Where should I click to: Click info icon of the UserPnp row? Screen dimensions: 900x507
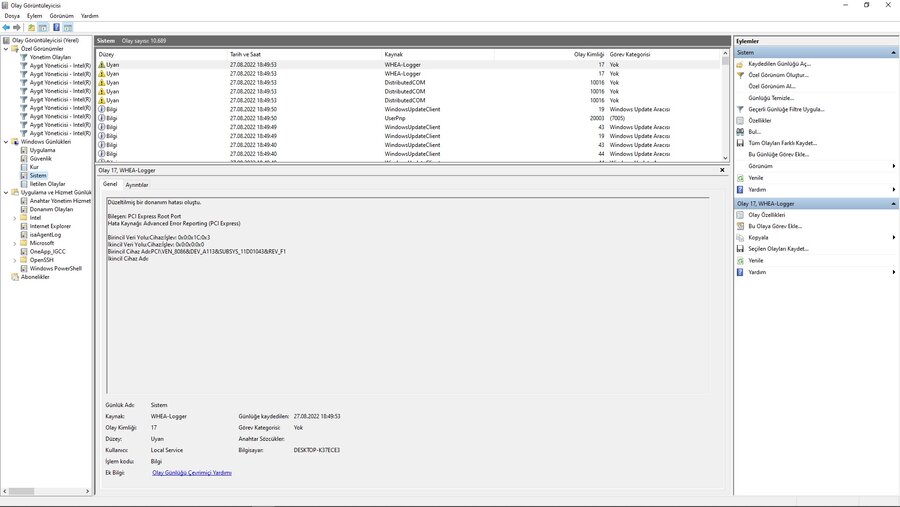pos(102,118)
